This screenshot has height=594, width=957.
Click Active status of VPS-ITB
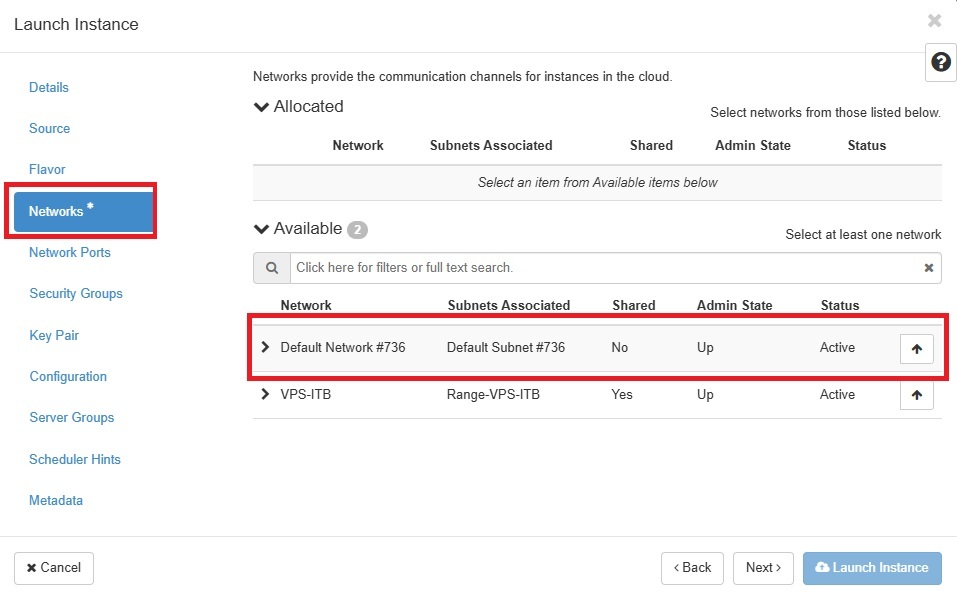coord(837,394)
